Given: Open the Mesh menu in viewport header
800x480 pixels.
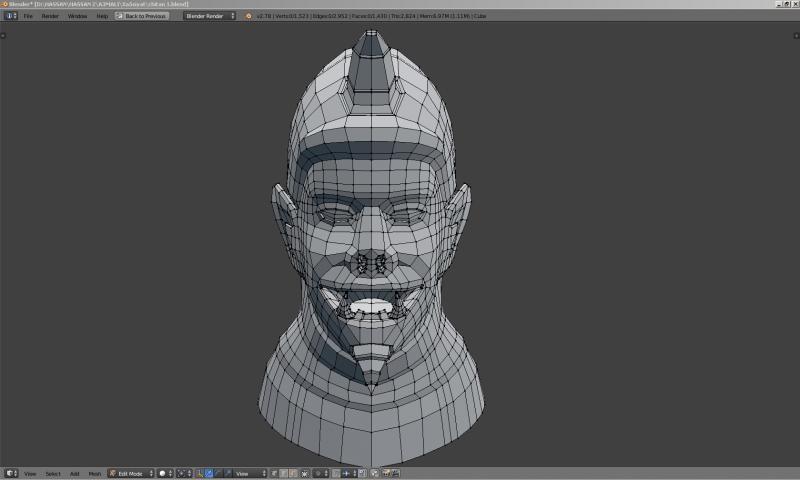Looking at the screenshot, I should [x=94, y=473].
